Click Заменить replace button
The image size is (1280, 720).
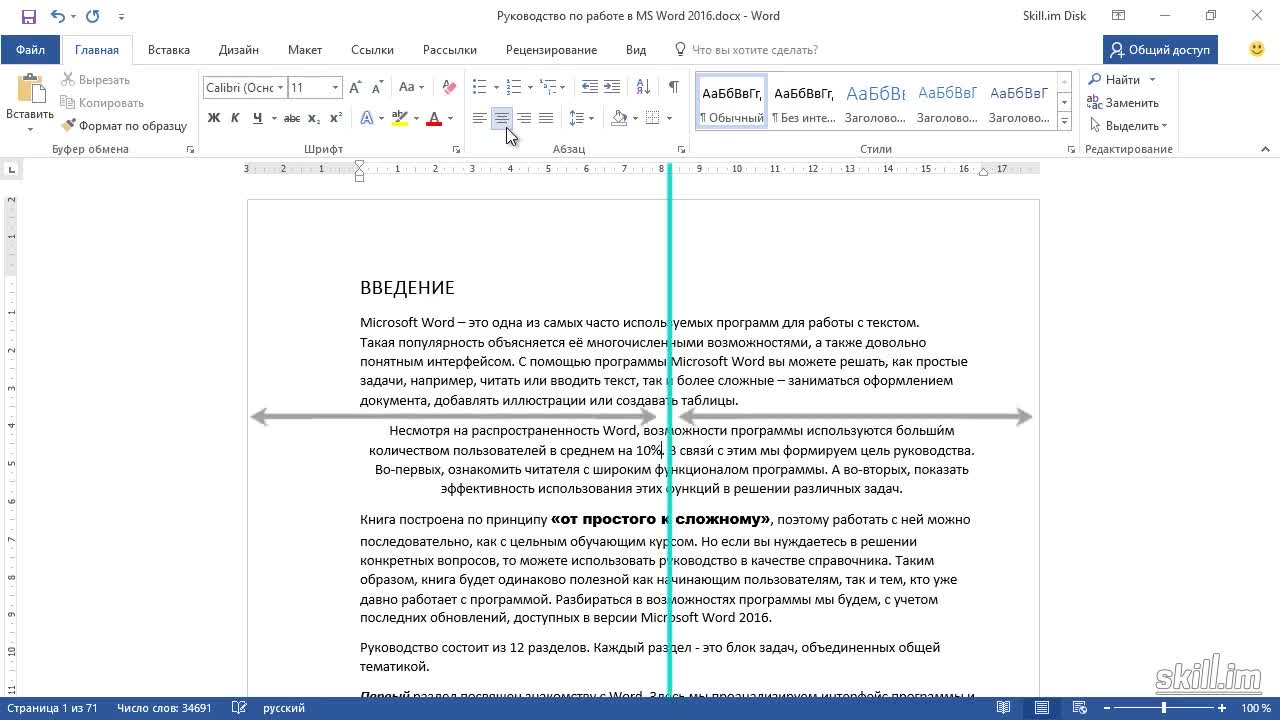click(1124, 103)
